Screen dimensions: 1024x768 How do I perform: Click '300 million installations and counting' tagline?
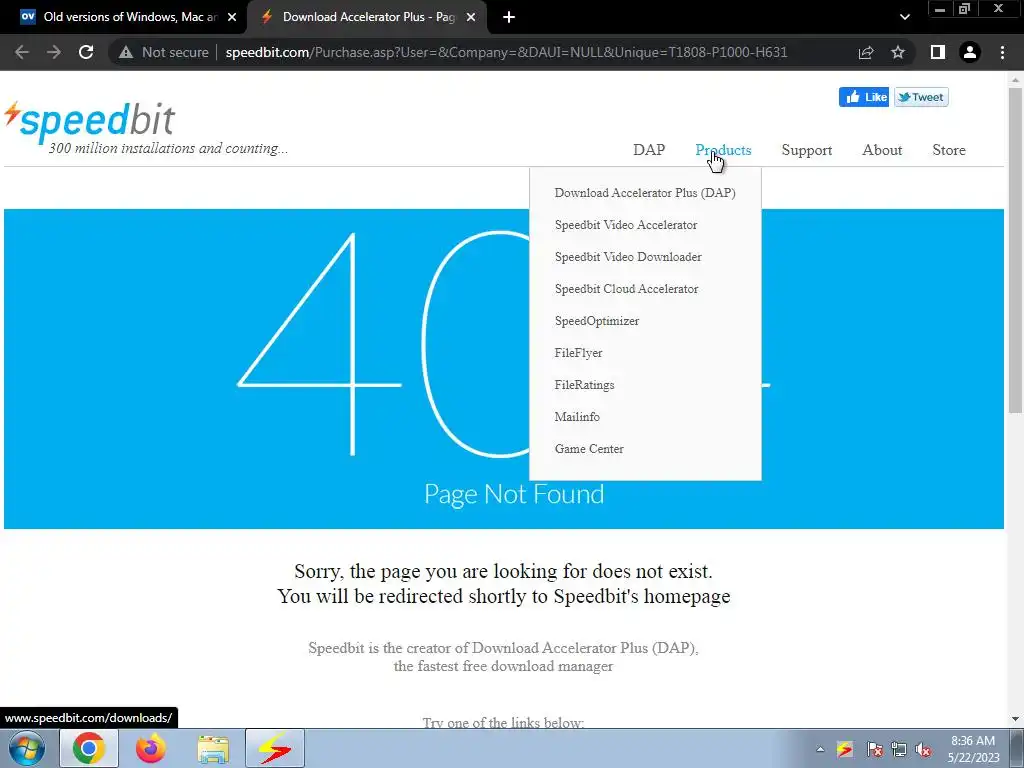[x=168, y=148]
